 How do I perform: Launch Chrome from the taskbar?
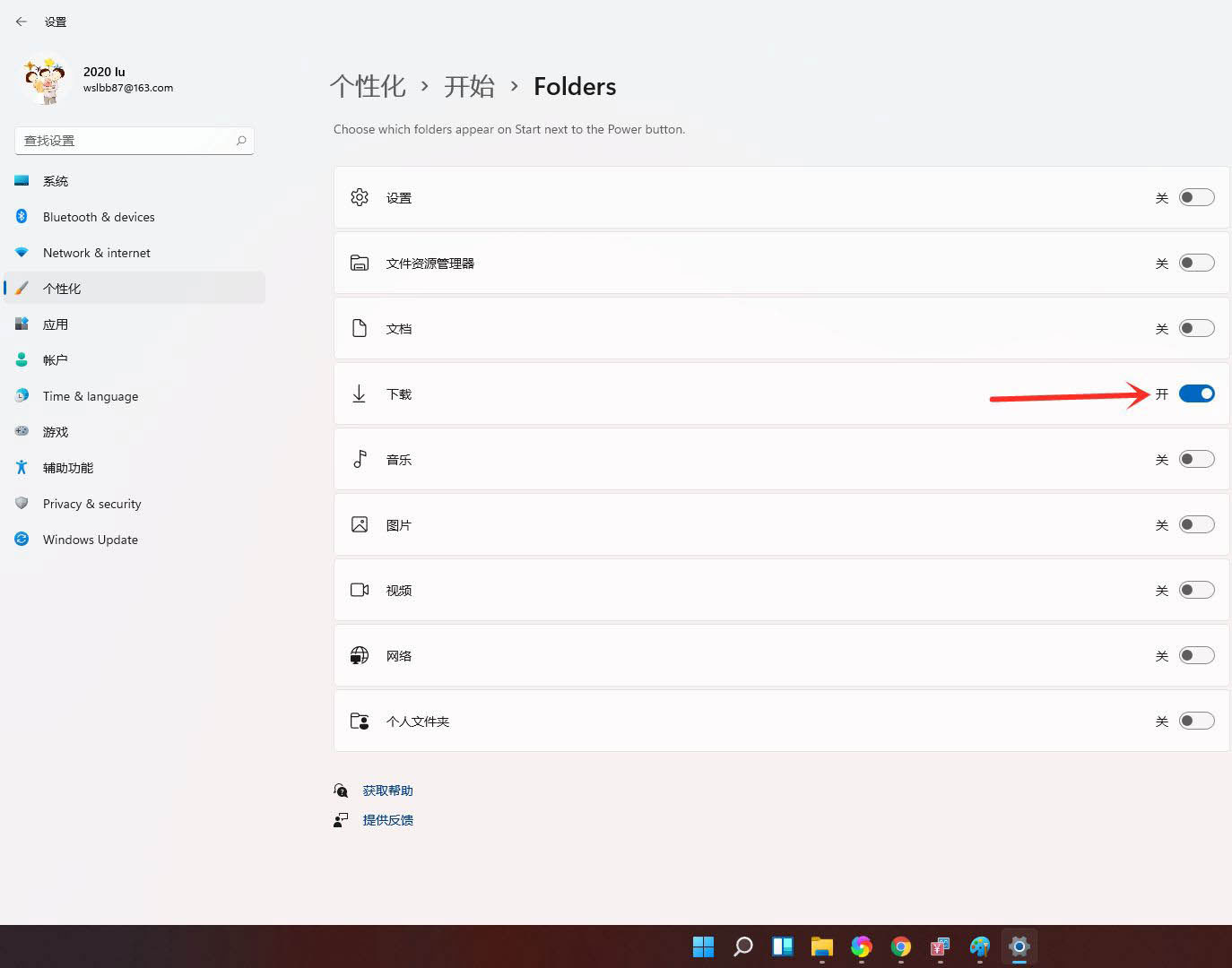point(901,946)
